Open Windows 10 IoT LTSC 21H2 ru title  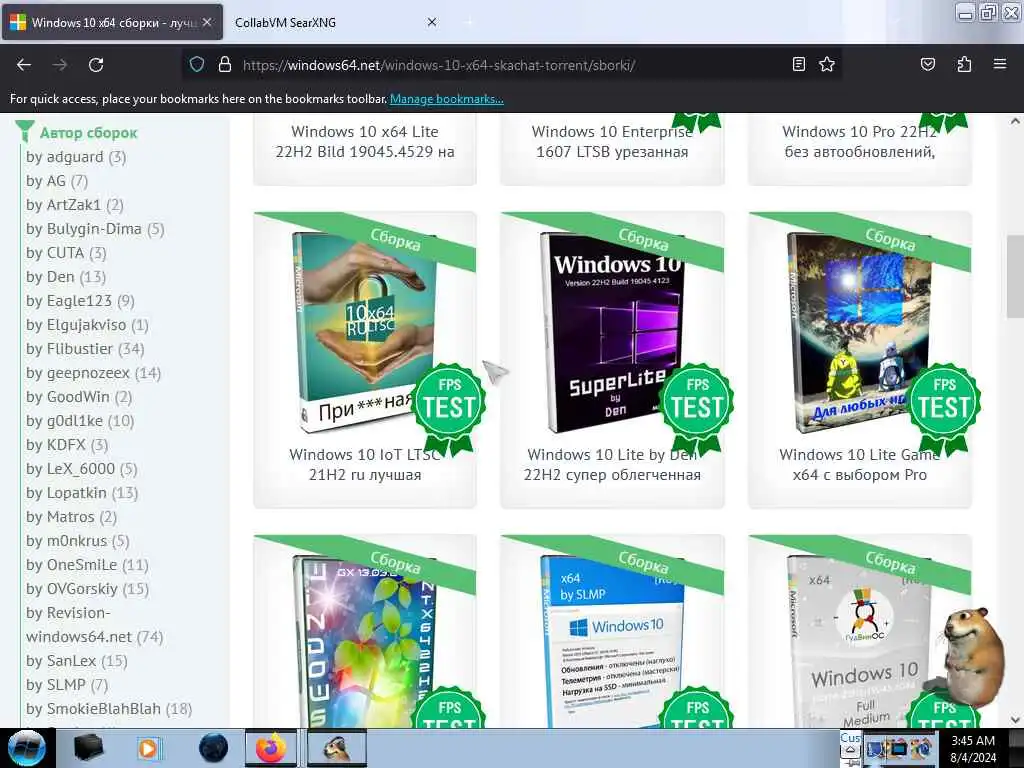pos(364,464)
